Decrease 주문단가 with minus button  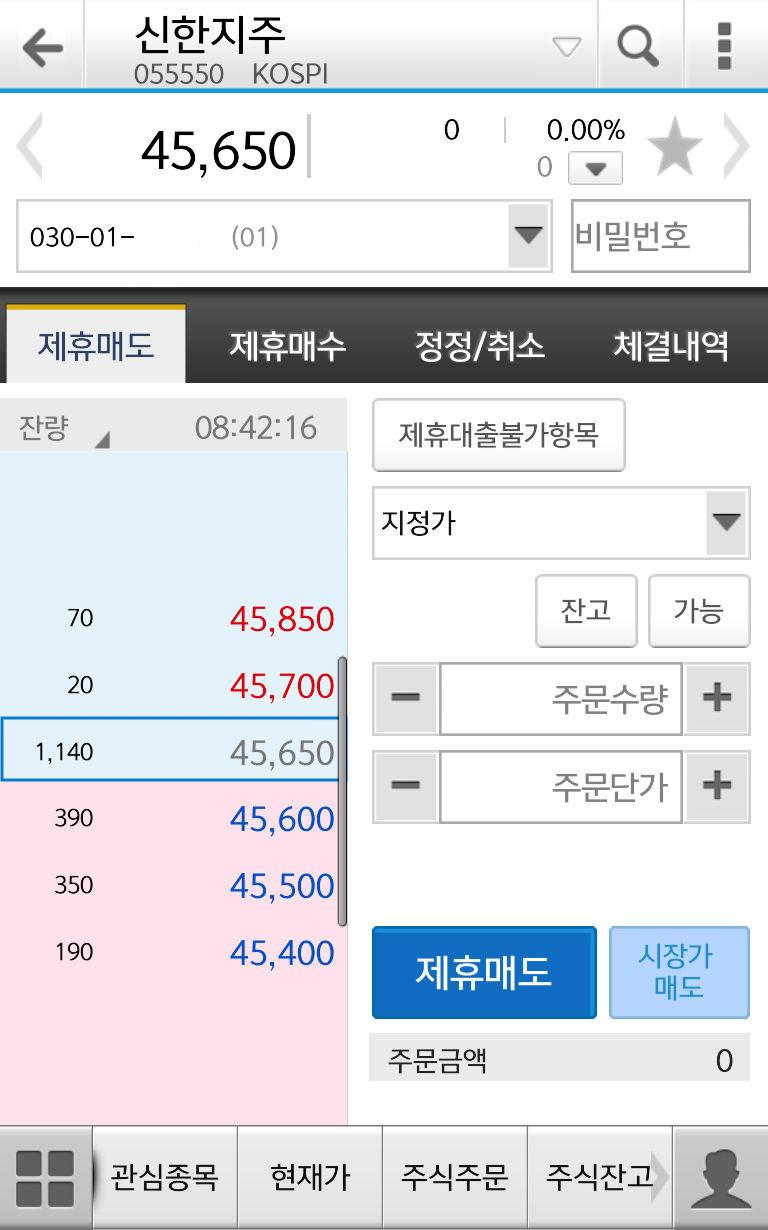[x=406, y=786]
